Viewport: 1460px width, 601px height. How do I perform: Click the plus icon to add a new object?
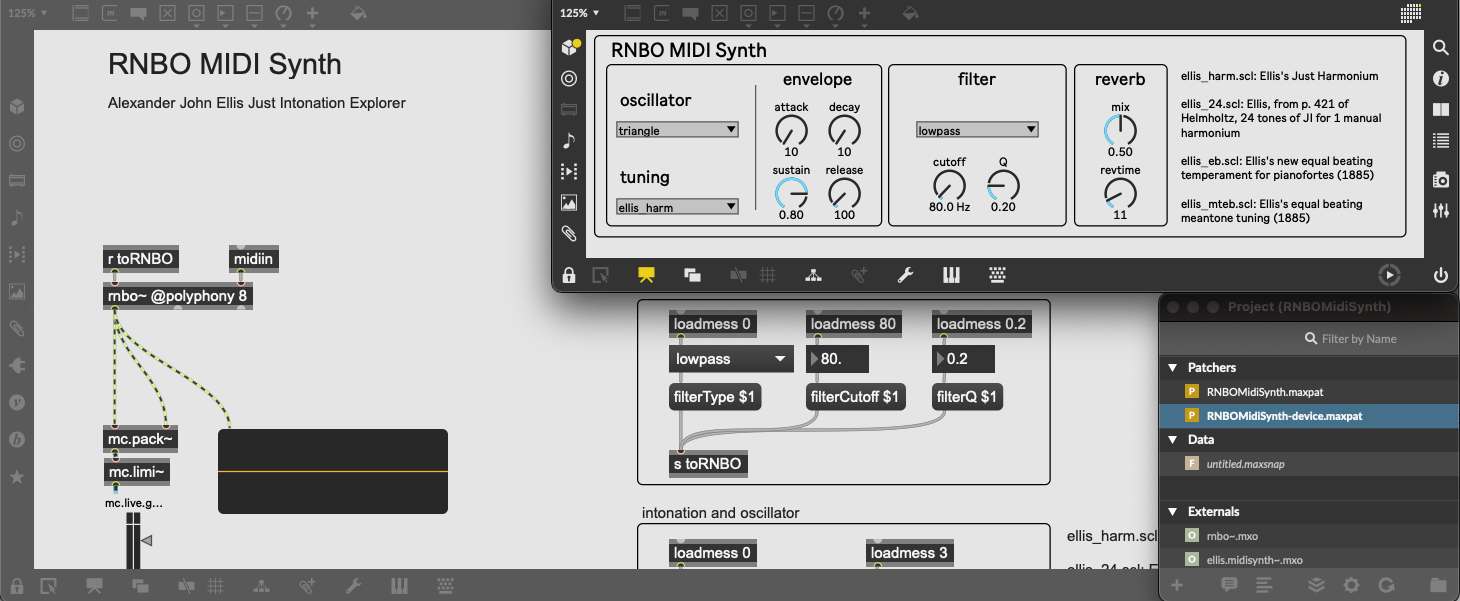[865, 14]
